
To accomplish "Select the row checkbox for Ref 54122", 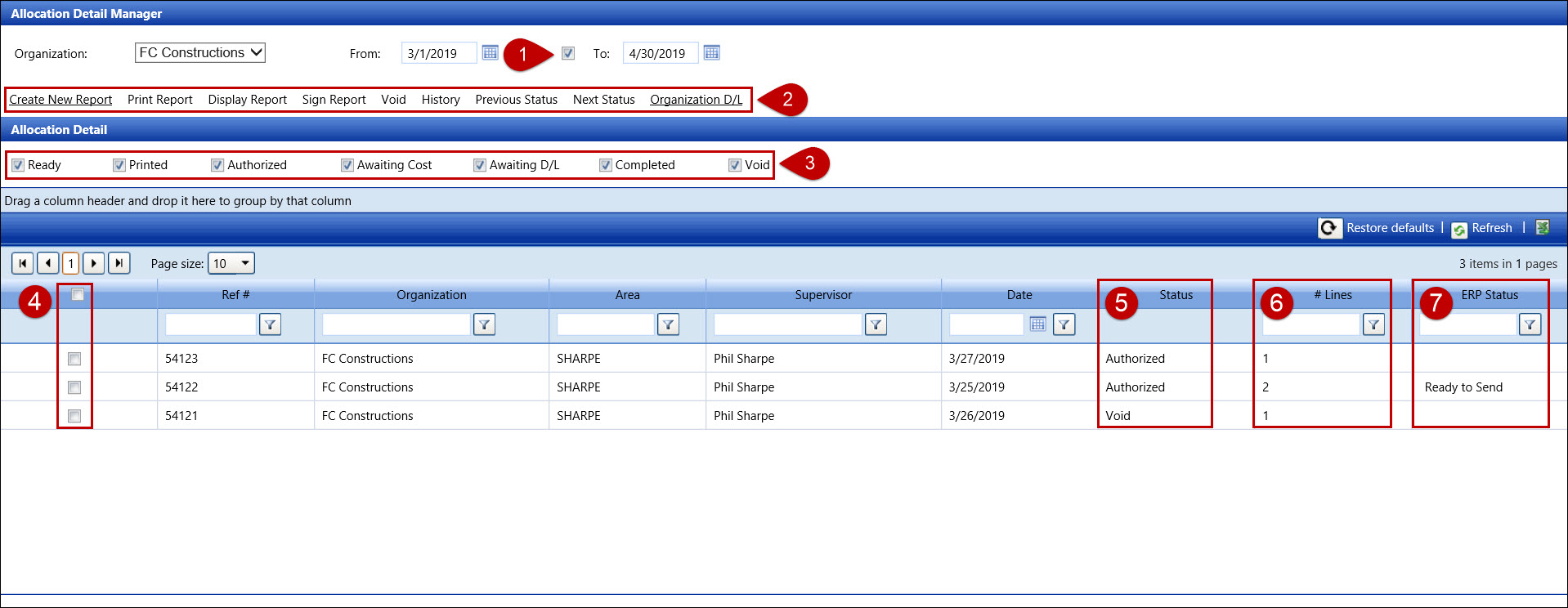I will [x=74, y=387].
